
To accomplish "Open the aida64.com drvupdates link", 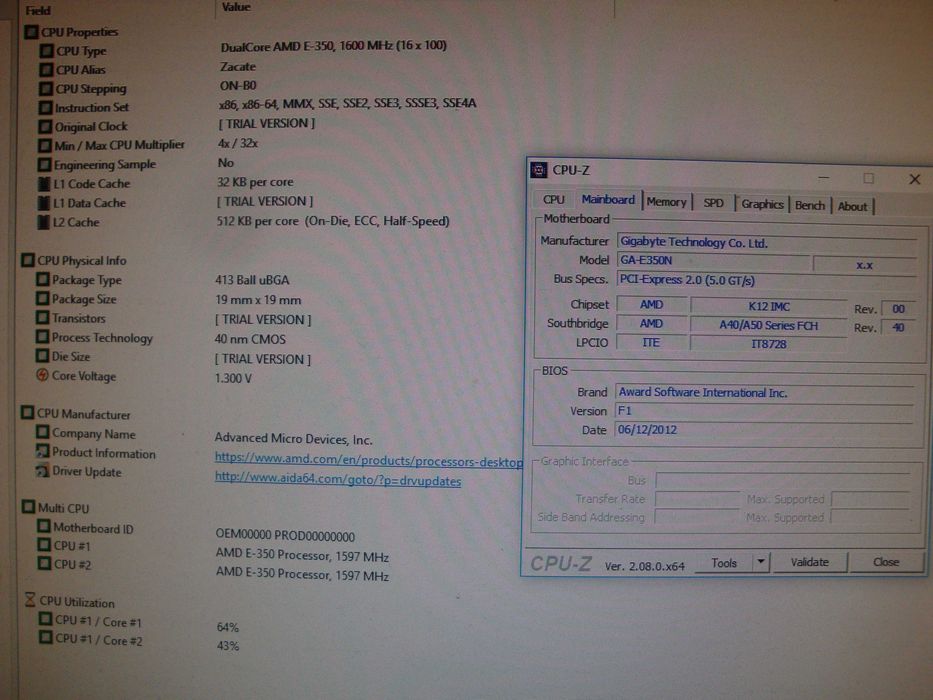I will [337, 480].
